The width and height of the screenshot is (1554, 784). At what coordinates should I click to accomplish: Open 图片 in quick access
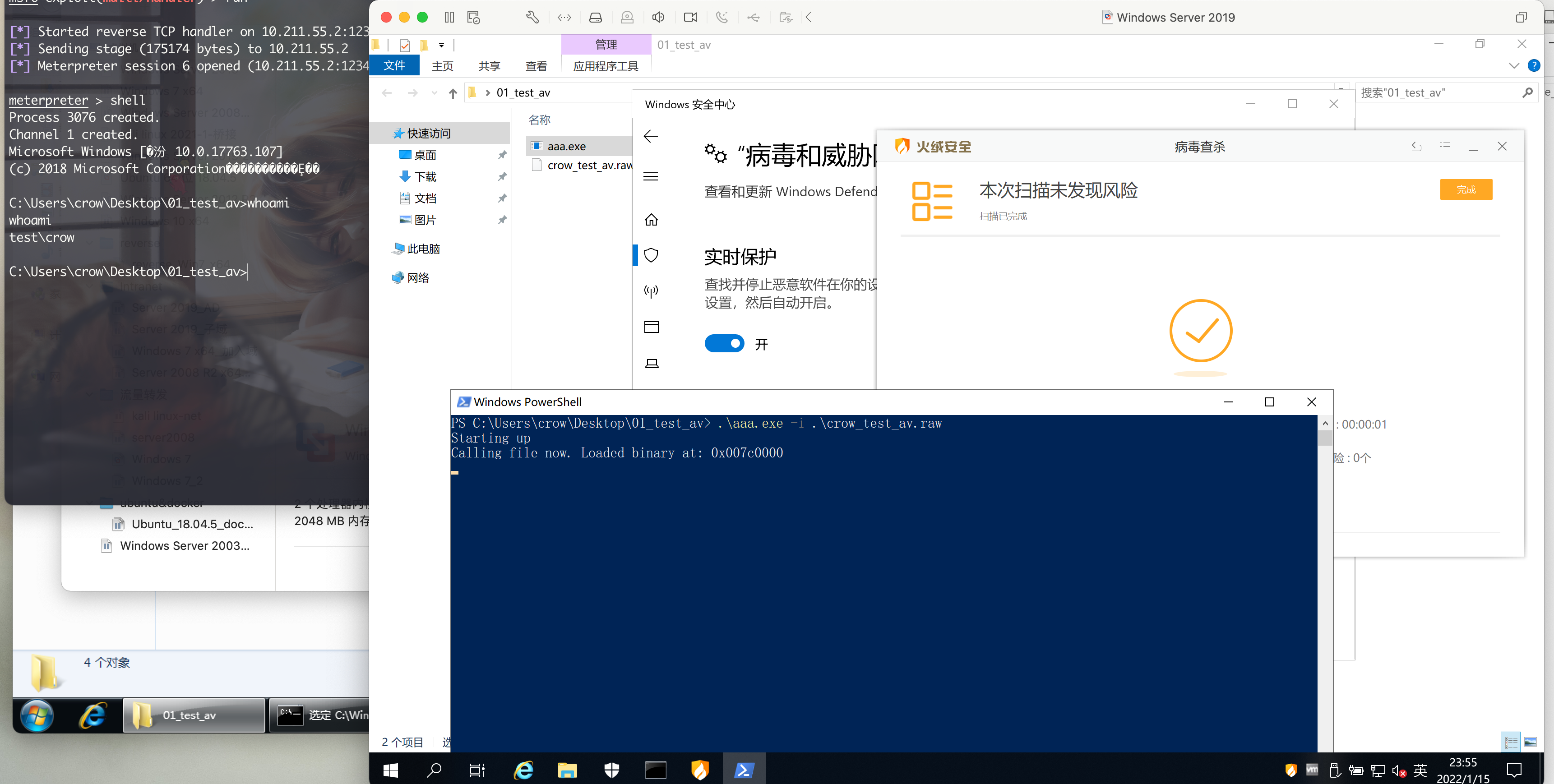pos(425,220)
